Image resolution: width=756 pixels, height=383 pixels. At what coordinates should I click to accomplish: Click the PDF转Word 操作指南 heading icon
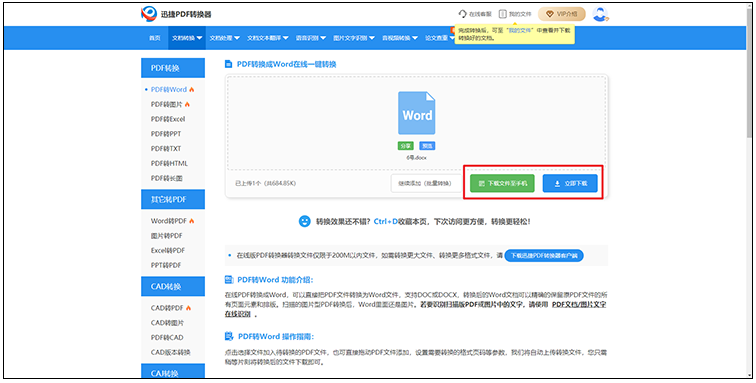tap(229, 336)
